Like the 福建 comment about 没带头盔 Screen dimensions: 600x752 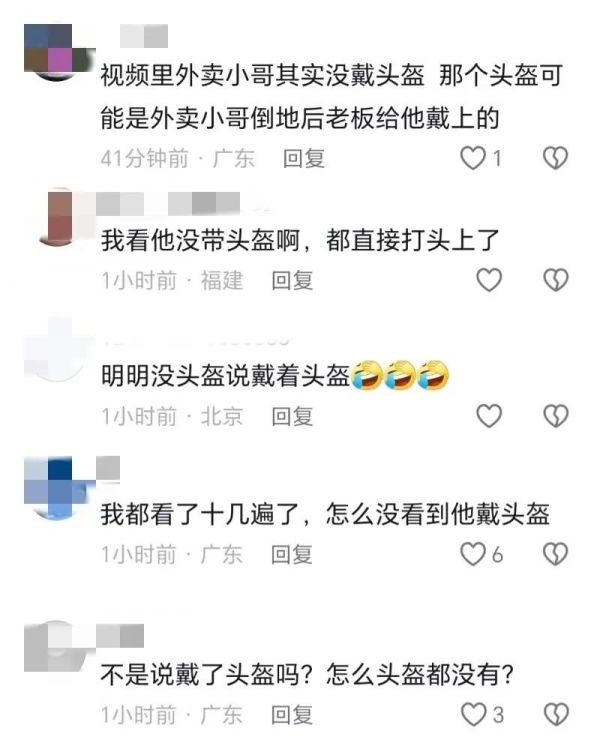point(489,280)
